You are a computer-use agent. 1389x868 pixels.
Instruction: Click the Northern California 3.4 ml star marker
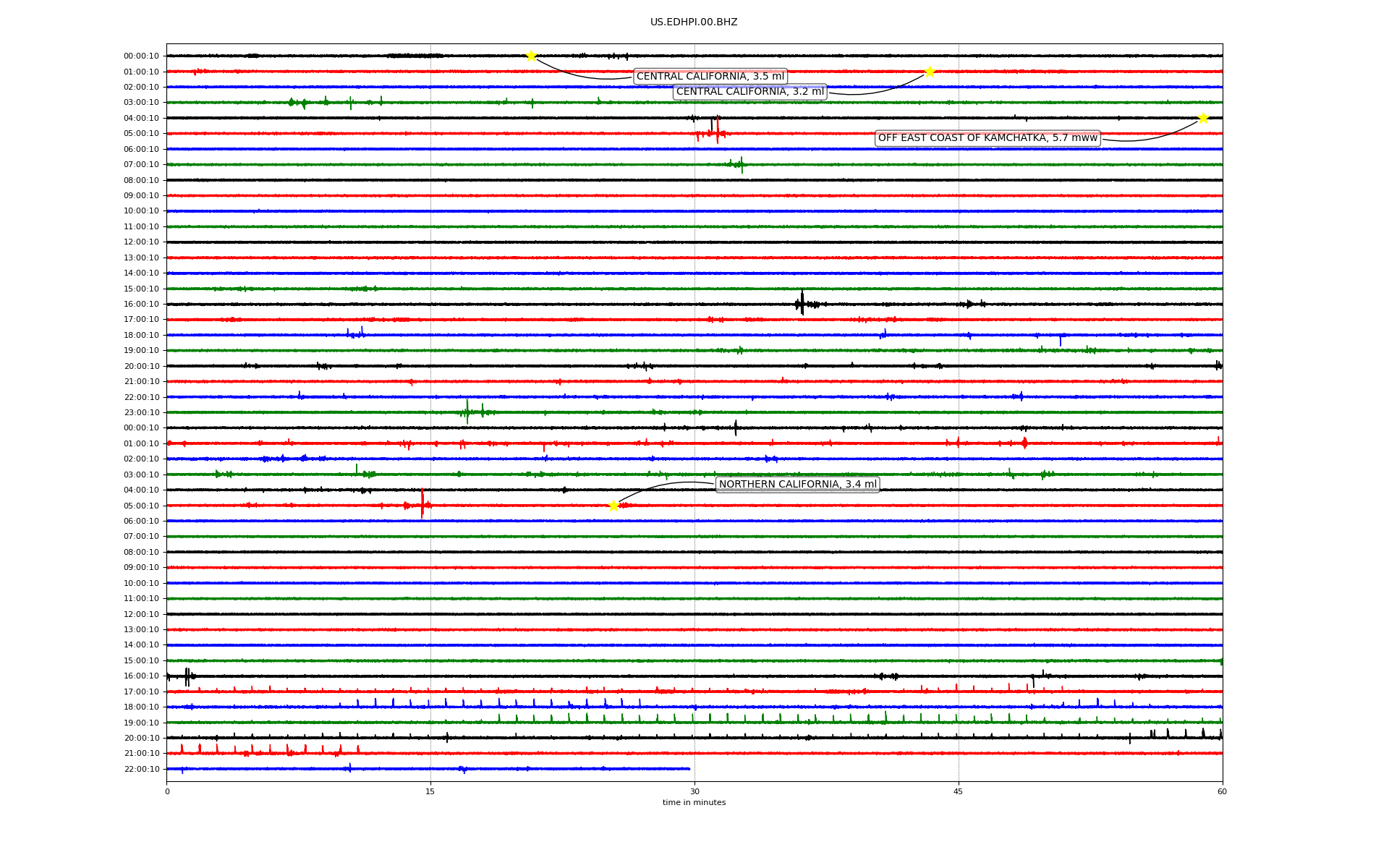pyautogui.click(x=613, y=506)
